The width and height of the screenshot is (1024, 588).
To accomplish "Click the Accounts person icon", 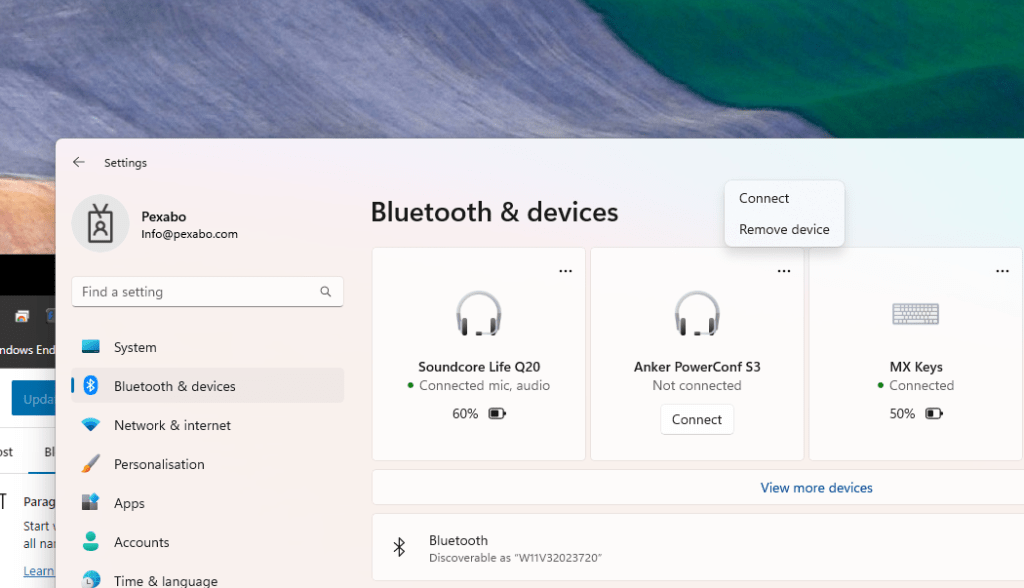I will coord(91,542).
